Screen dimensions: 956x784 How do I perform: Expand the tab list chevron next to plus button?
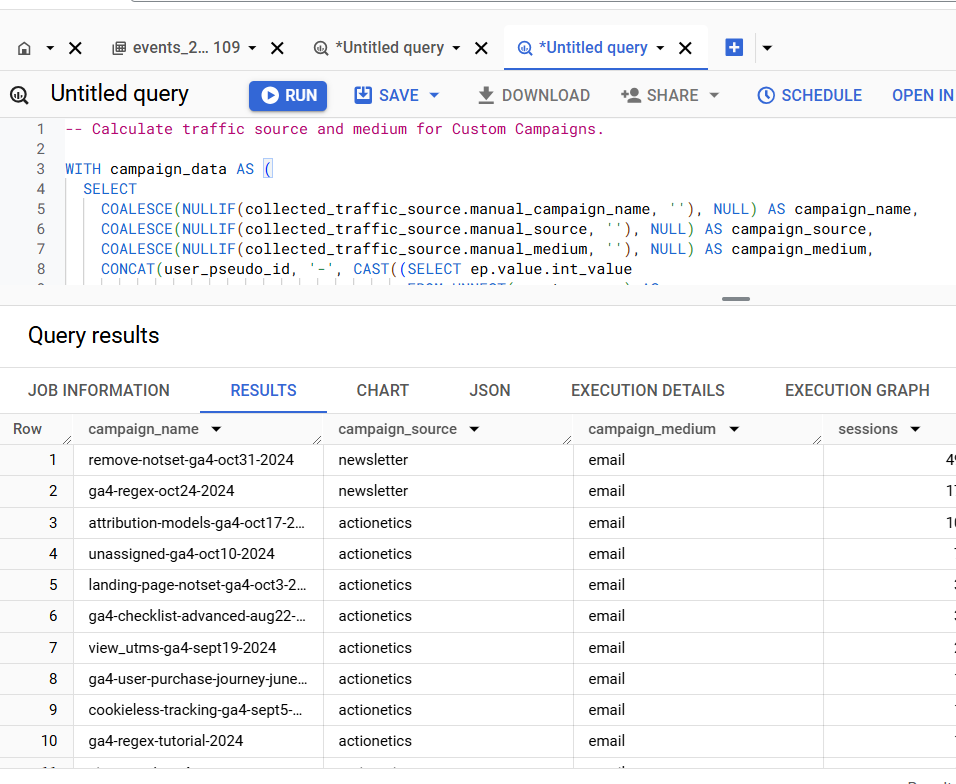pos(766,47)
